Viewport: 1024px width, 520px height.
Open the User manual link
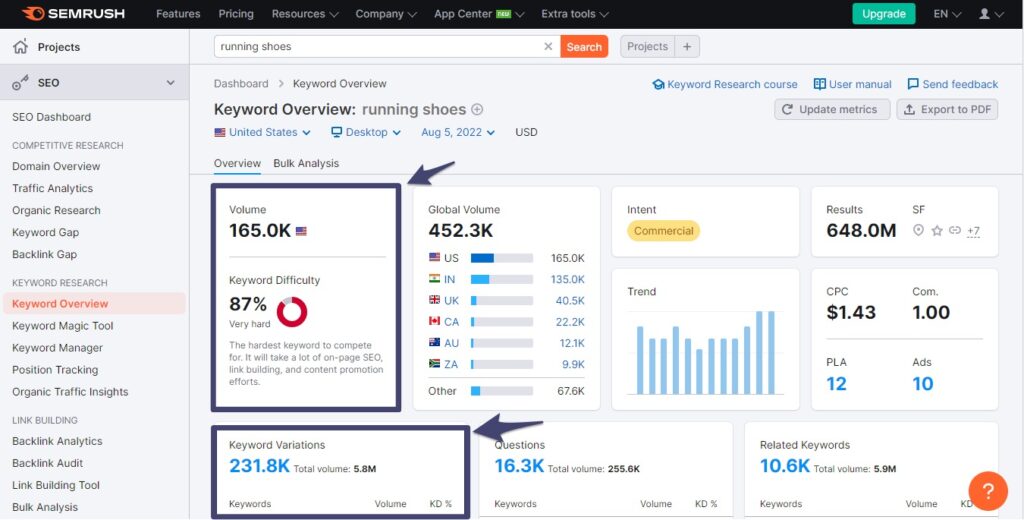(852, 84)
